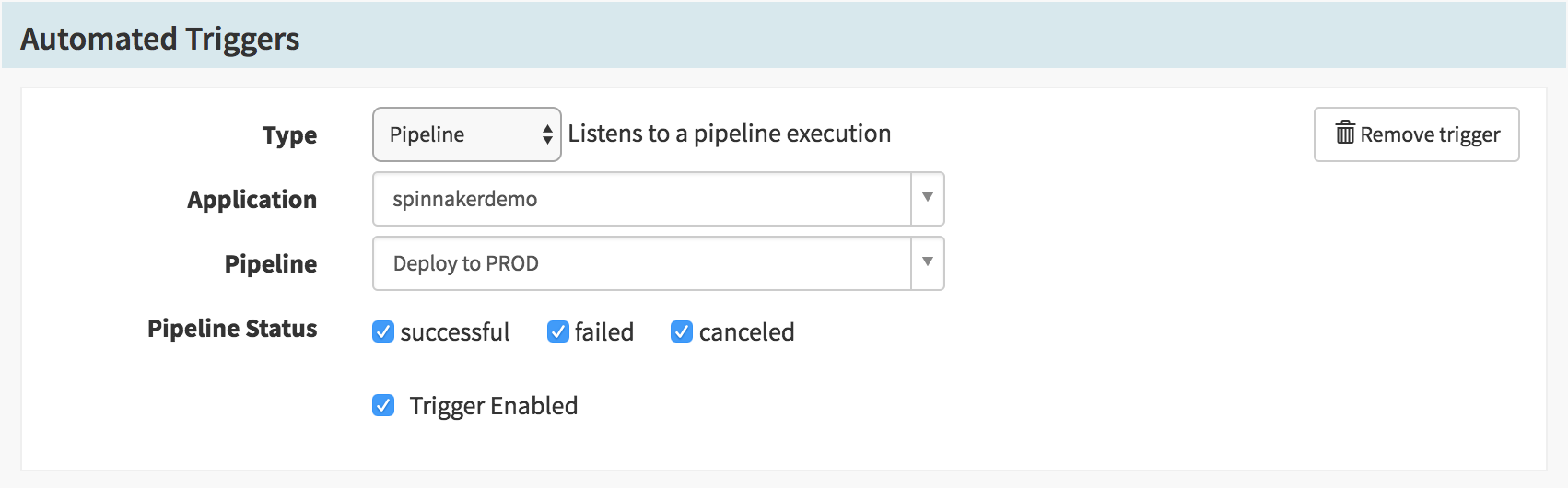Click the Deploy to PROD pipeline field
Viewport: 1568px width, 488px height.
642,263
